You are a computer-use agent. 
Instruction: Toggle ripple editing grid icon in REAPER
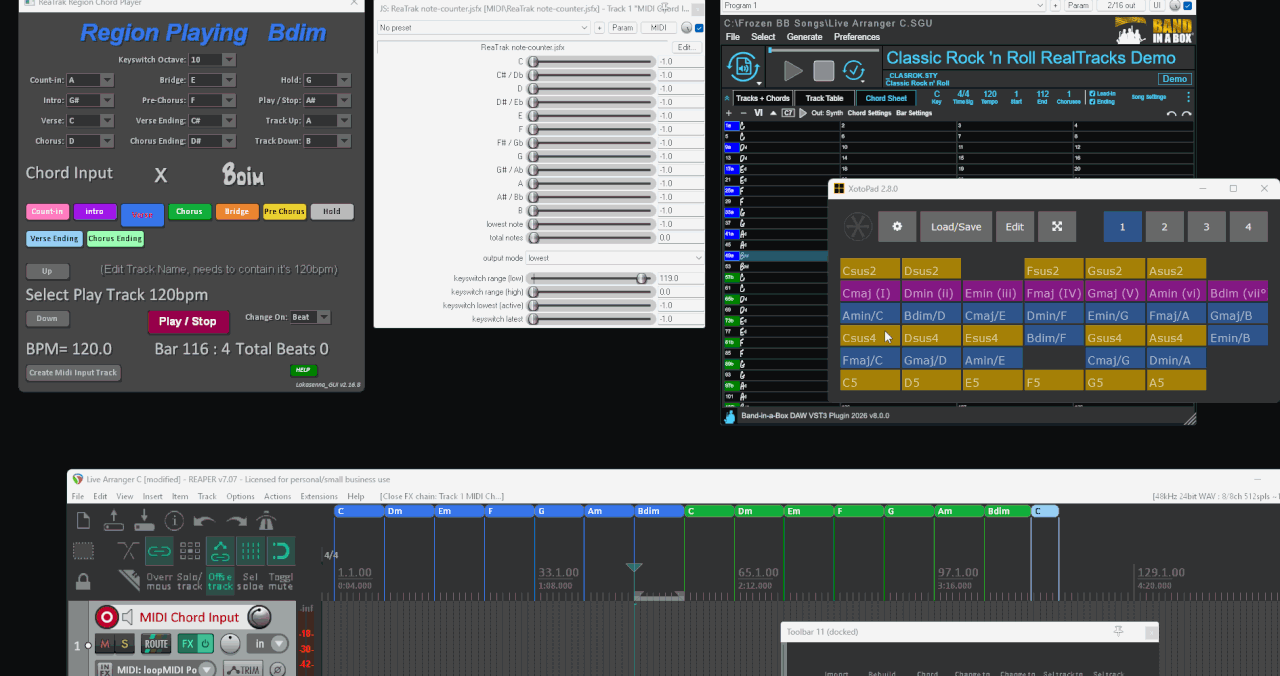point(190,550)
